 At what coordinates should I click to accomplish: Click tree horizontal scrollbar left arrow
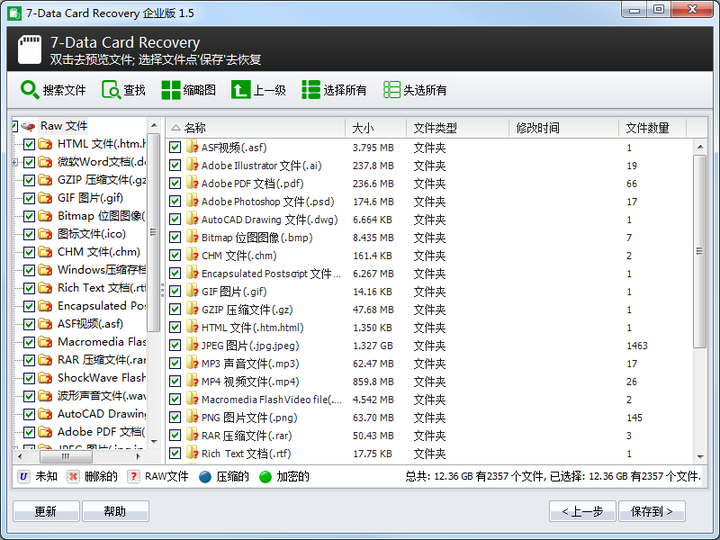pos(19,456)
